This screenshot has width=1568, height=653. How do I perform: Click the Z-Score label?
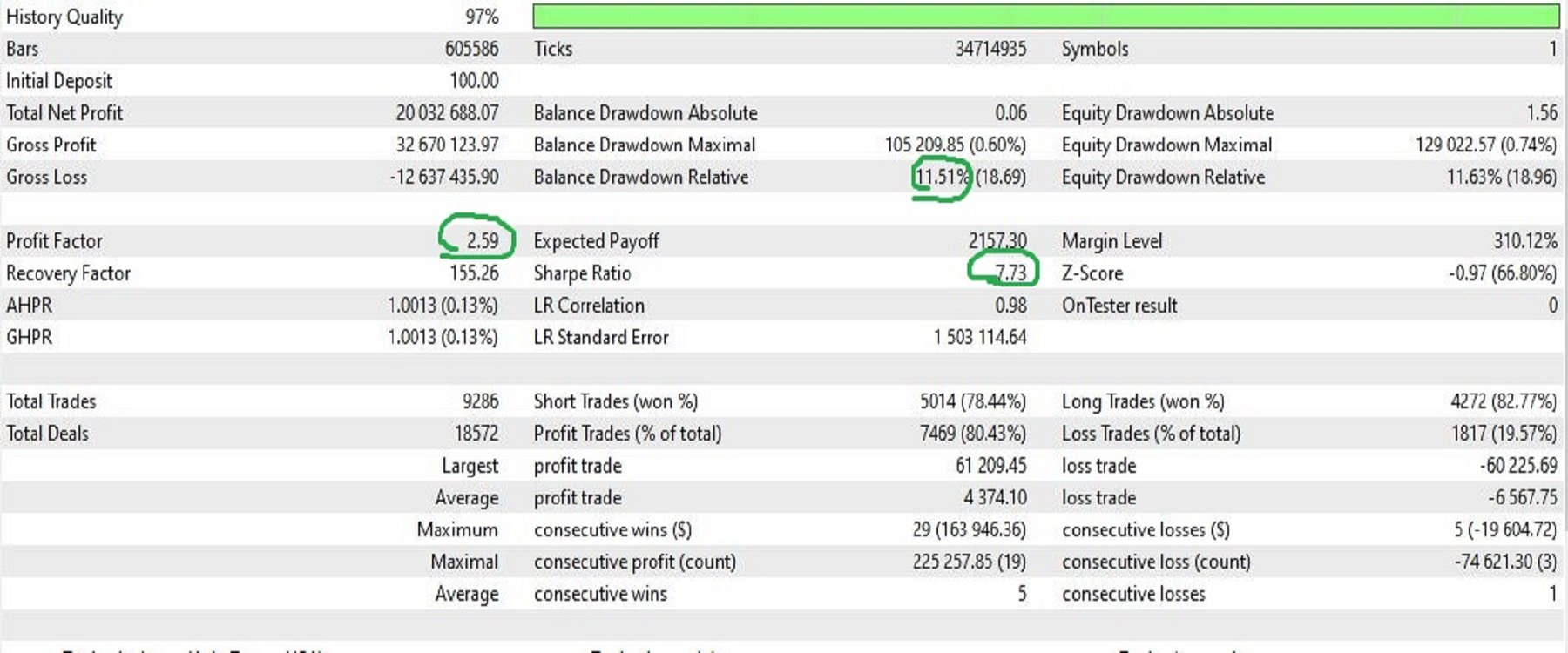click(1092, 273)
